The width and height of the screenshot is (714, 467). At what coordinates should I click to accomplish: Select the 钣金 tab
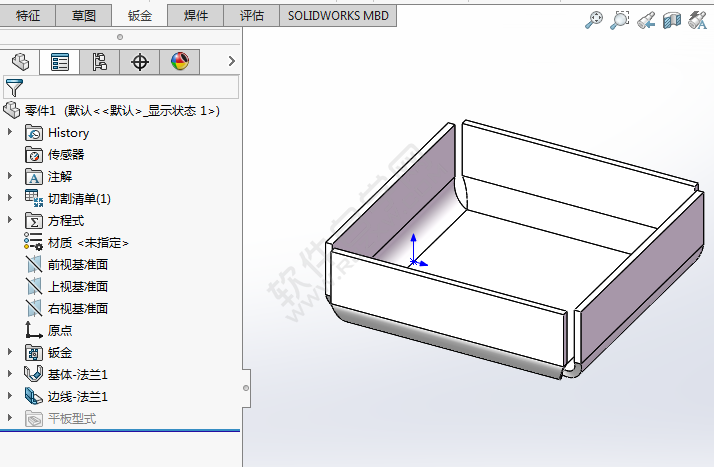click(140, 16)
